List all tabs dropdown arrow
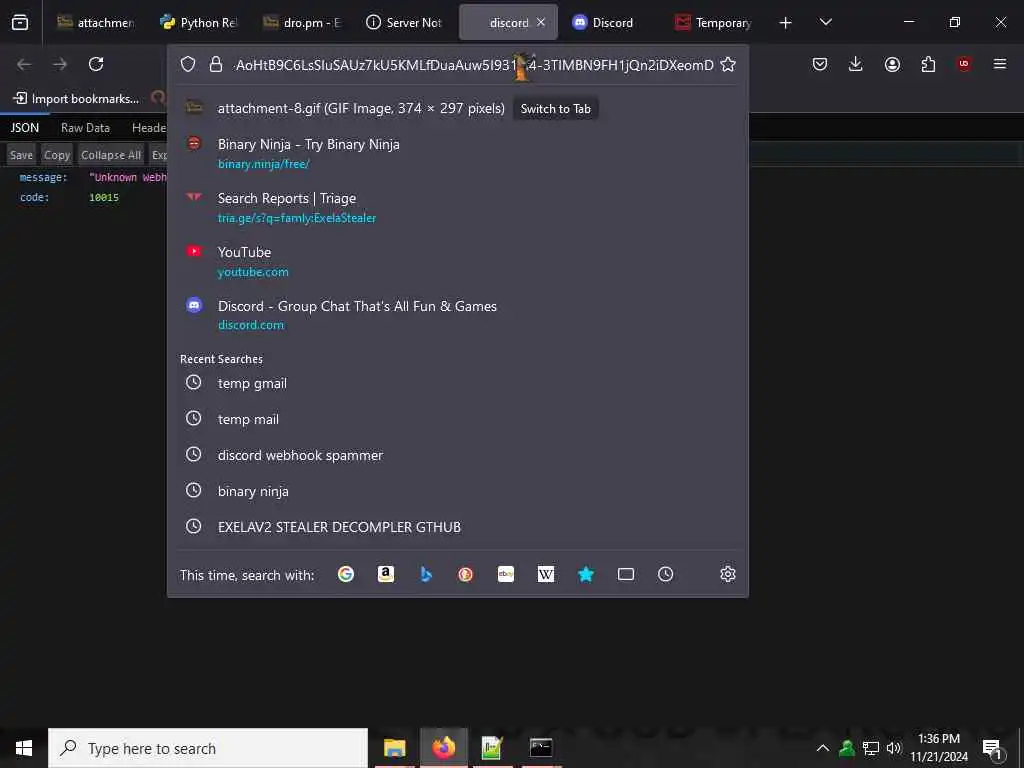This screenshot has height=768, width=1024. [x=825, y=23]
